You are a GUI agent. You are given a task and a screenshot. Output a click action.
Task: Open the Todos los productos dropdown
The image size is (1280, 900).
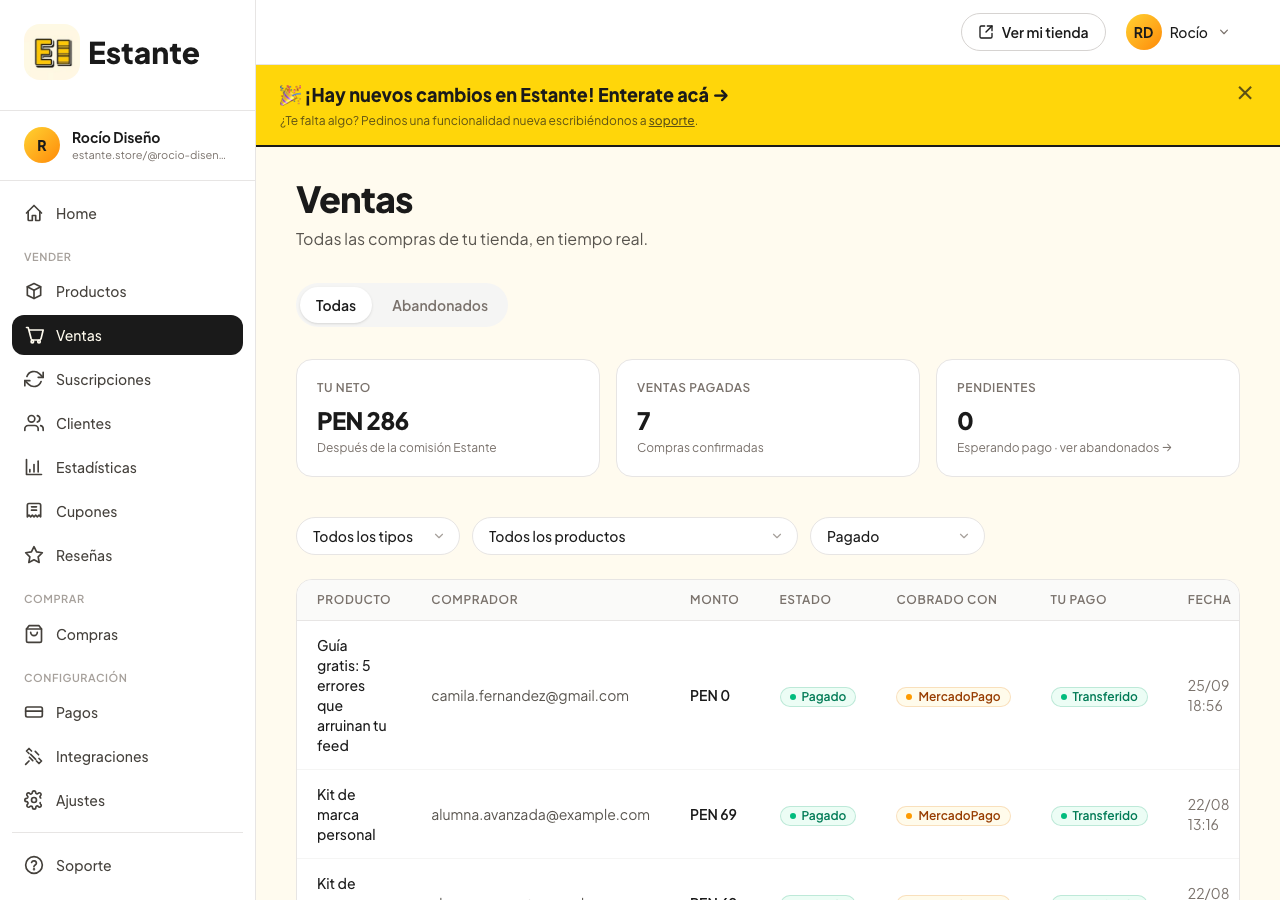click(635, 536)
